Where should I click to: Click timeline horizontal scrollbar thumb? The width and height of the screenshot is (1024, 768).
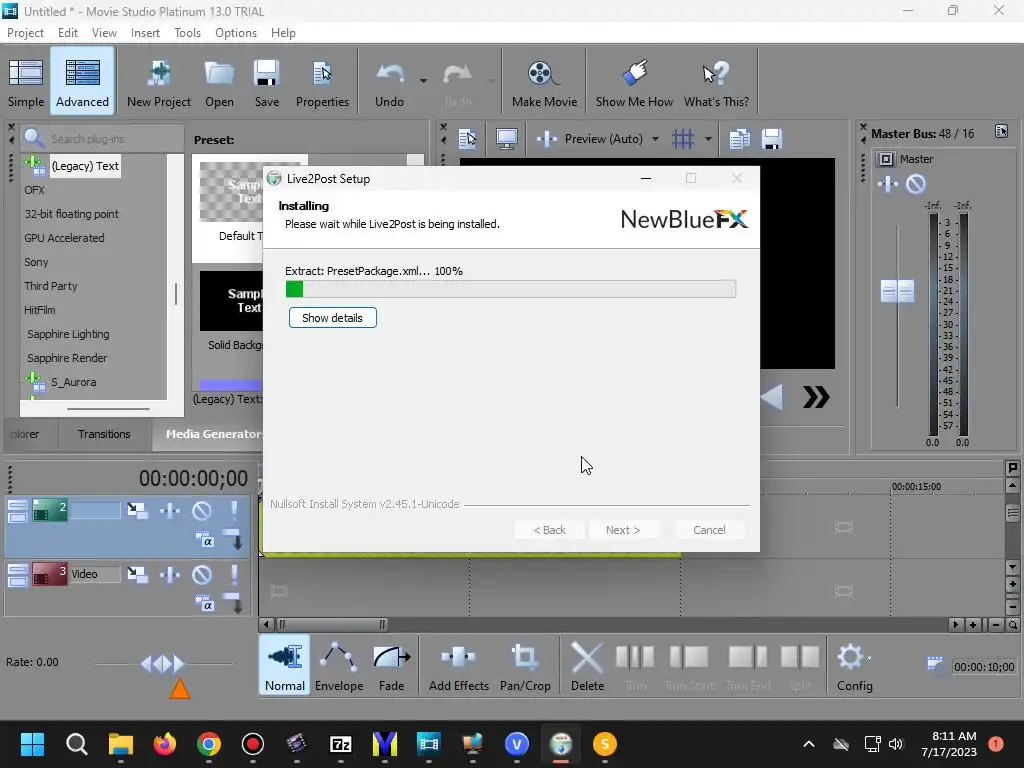click(332, 624)
